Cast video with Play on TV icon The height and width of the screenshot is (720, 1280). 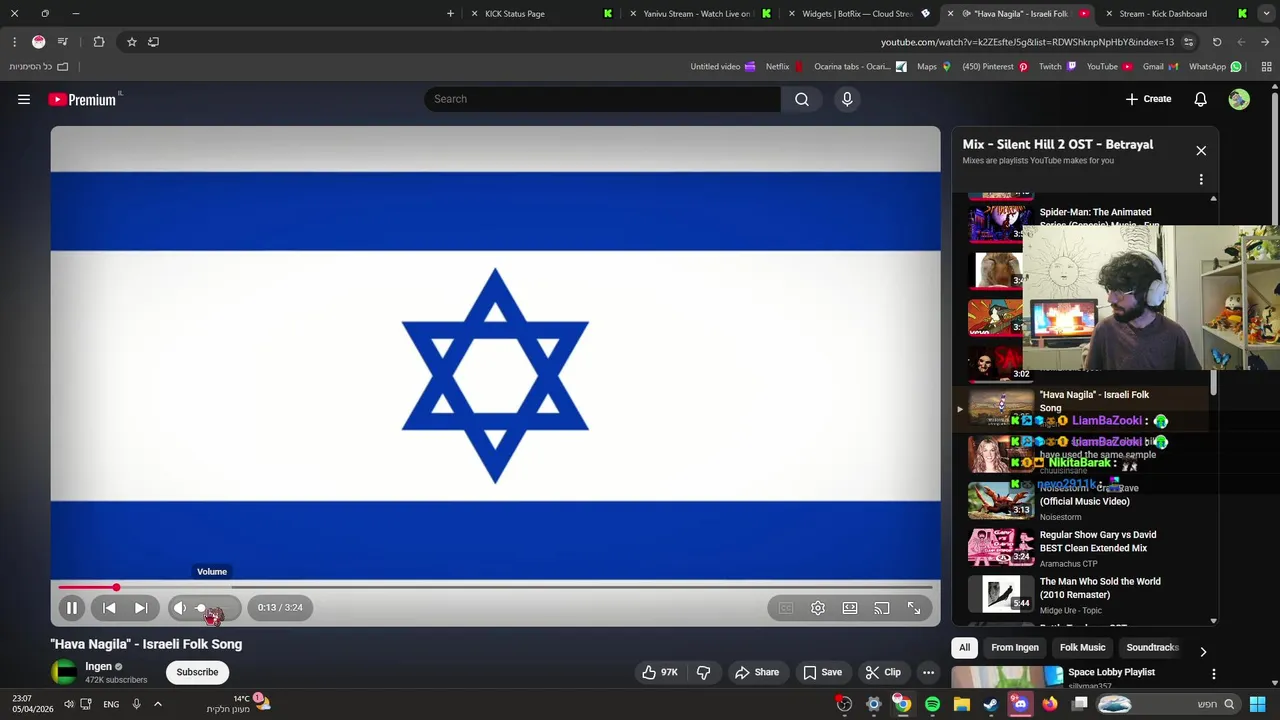(882, 608)
